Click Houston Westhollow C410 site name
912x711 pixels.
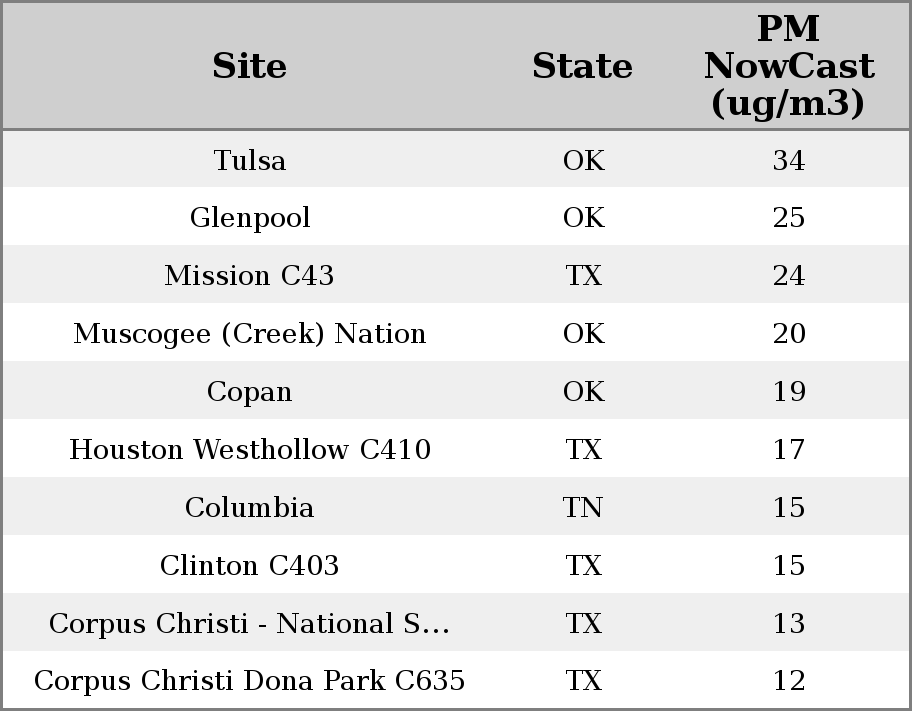tap(249, 450)
